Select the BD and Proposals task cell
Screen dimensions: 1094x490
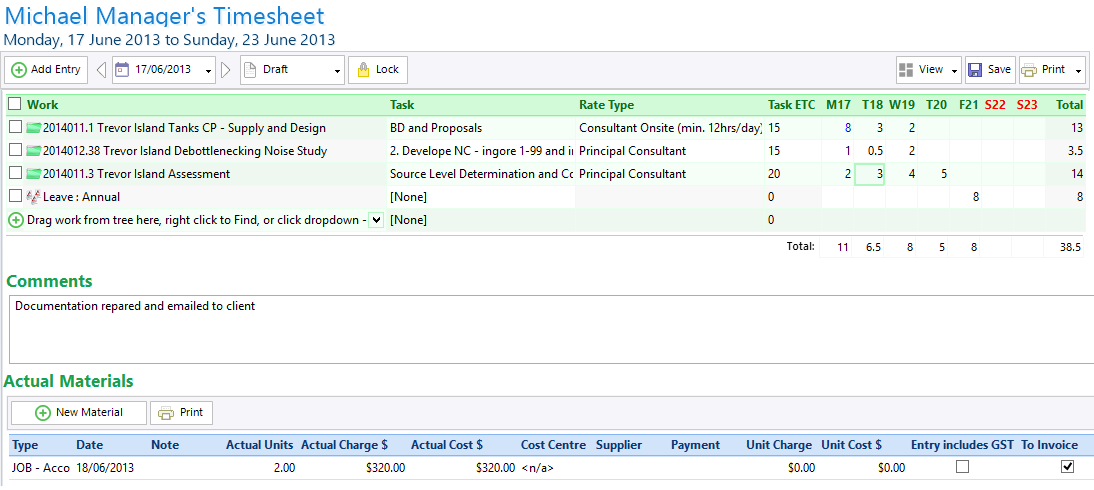coord(481,128)
